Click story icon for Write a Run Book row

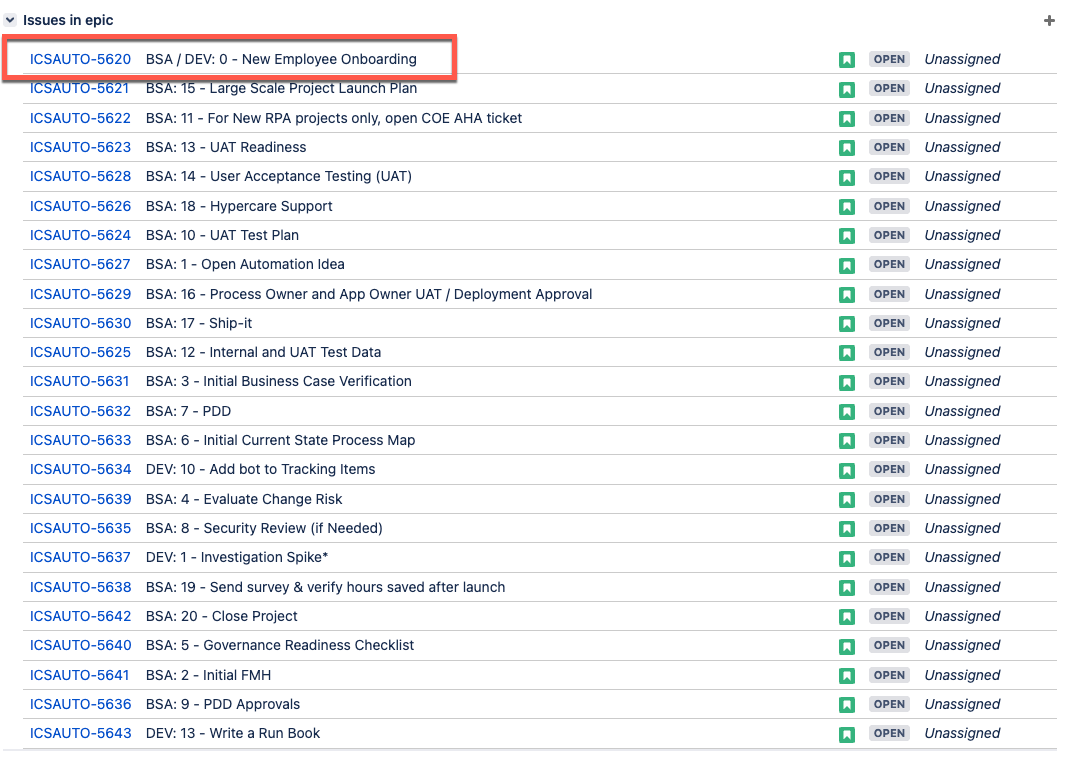coord(847,734)
